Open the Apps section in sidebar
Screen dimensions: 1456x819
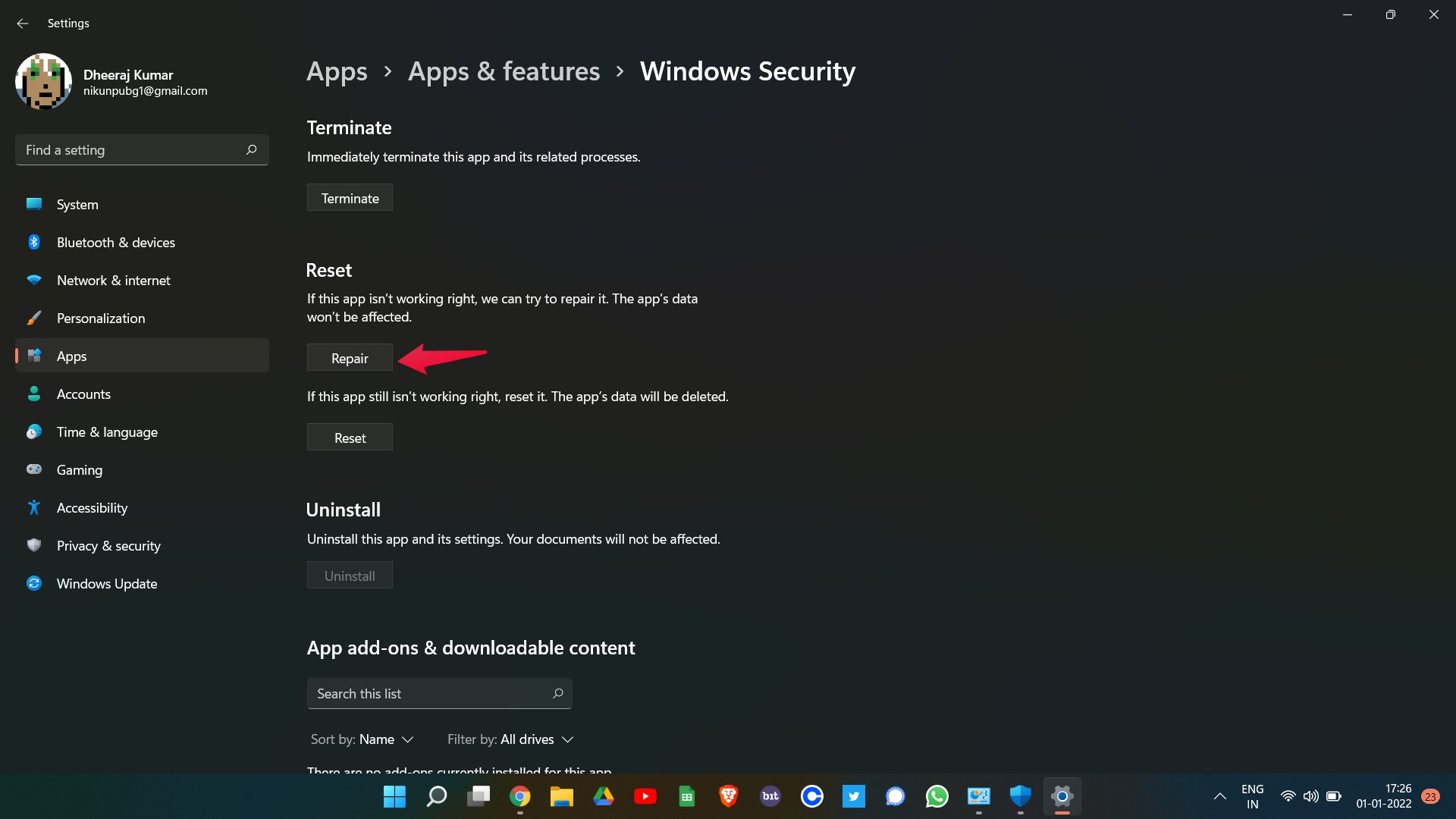coord(71,355)
